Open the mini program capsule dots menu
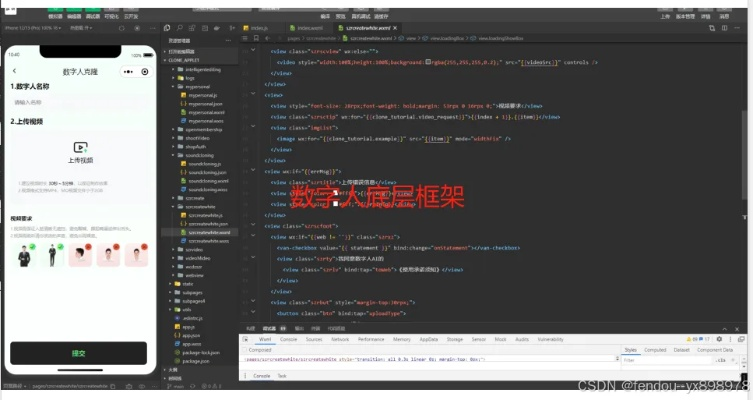The image size is (753, 400). point(128,72)
